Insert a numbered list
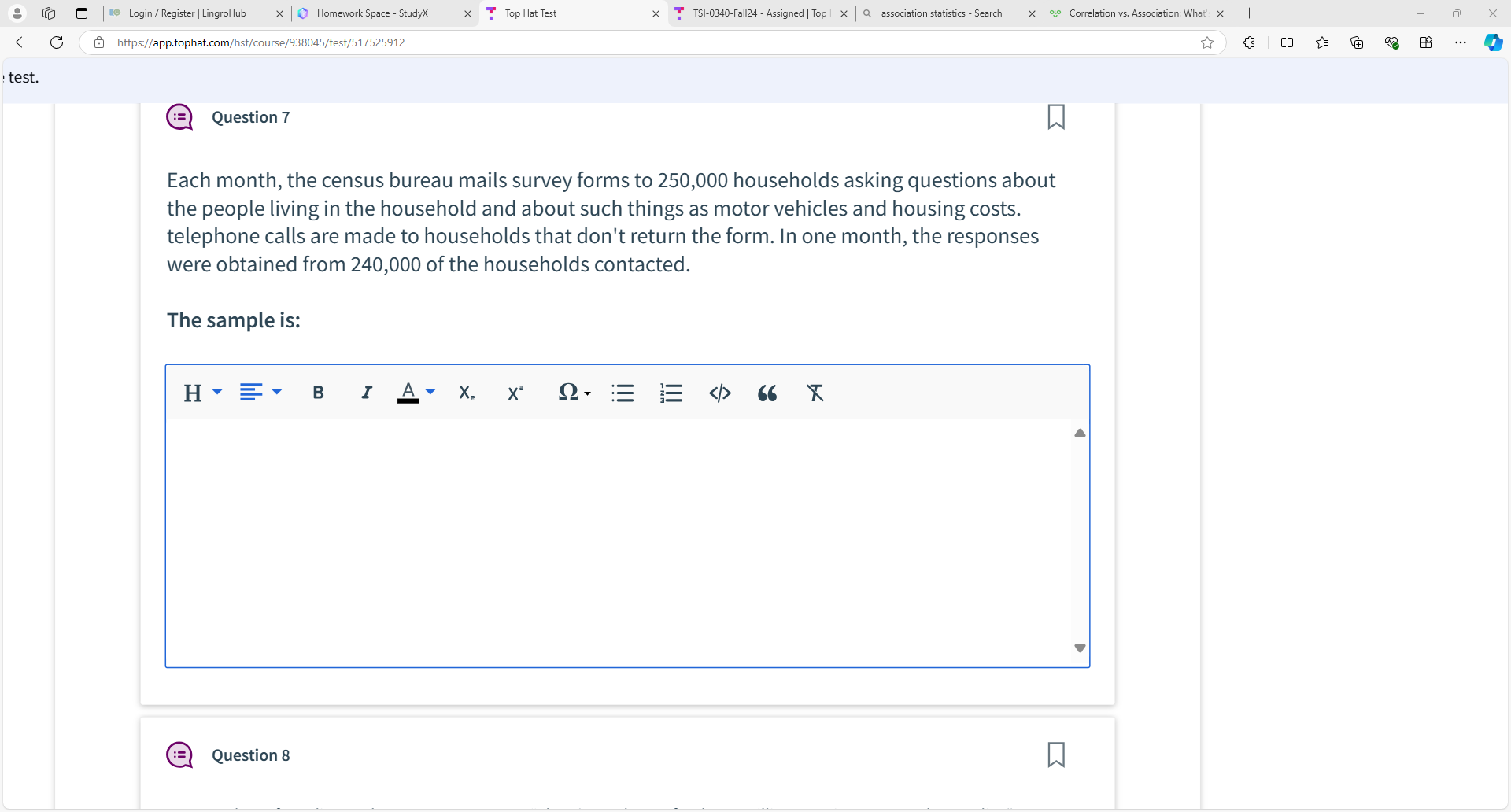 coord(671,393)
